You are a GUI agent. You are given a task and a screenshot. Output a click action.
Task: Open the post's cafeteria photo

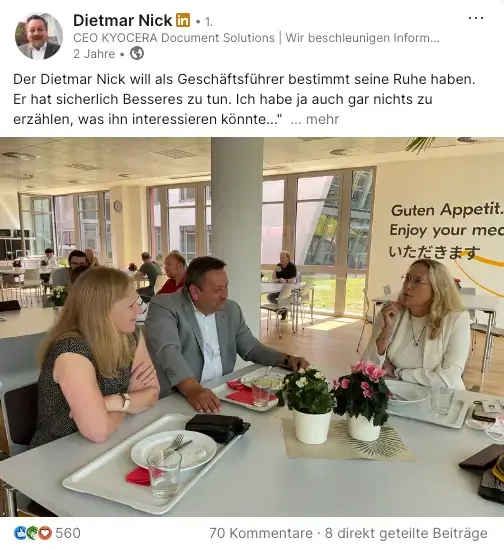click(252, 326)
